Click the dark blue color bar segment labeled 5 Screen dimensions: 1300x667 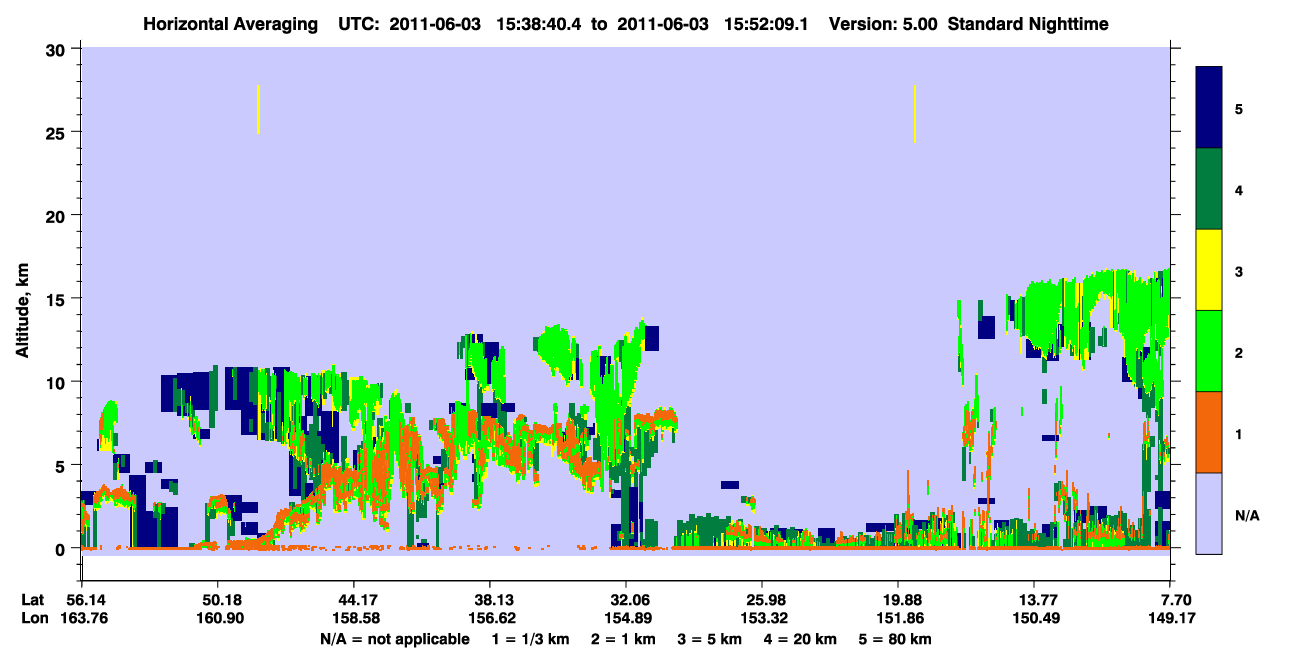click(x=1209, y=107)
